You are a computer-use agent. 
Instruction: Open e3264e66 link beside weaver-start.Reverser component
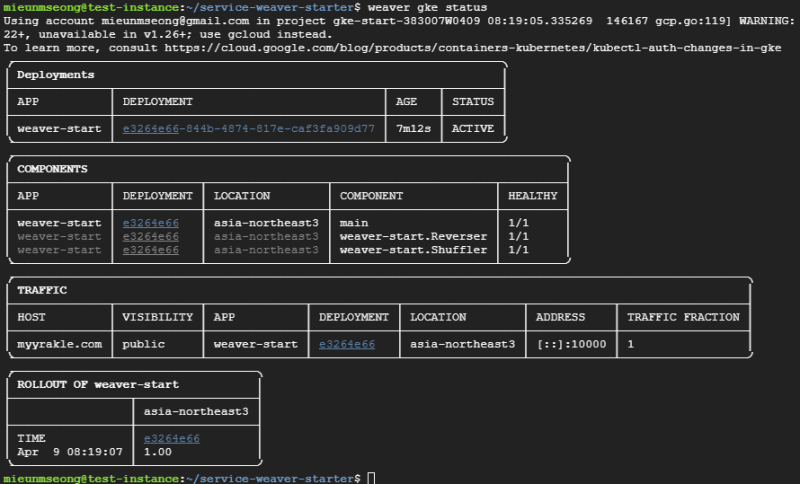[151, 236]
